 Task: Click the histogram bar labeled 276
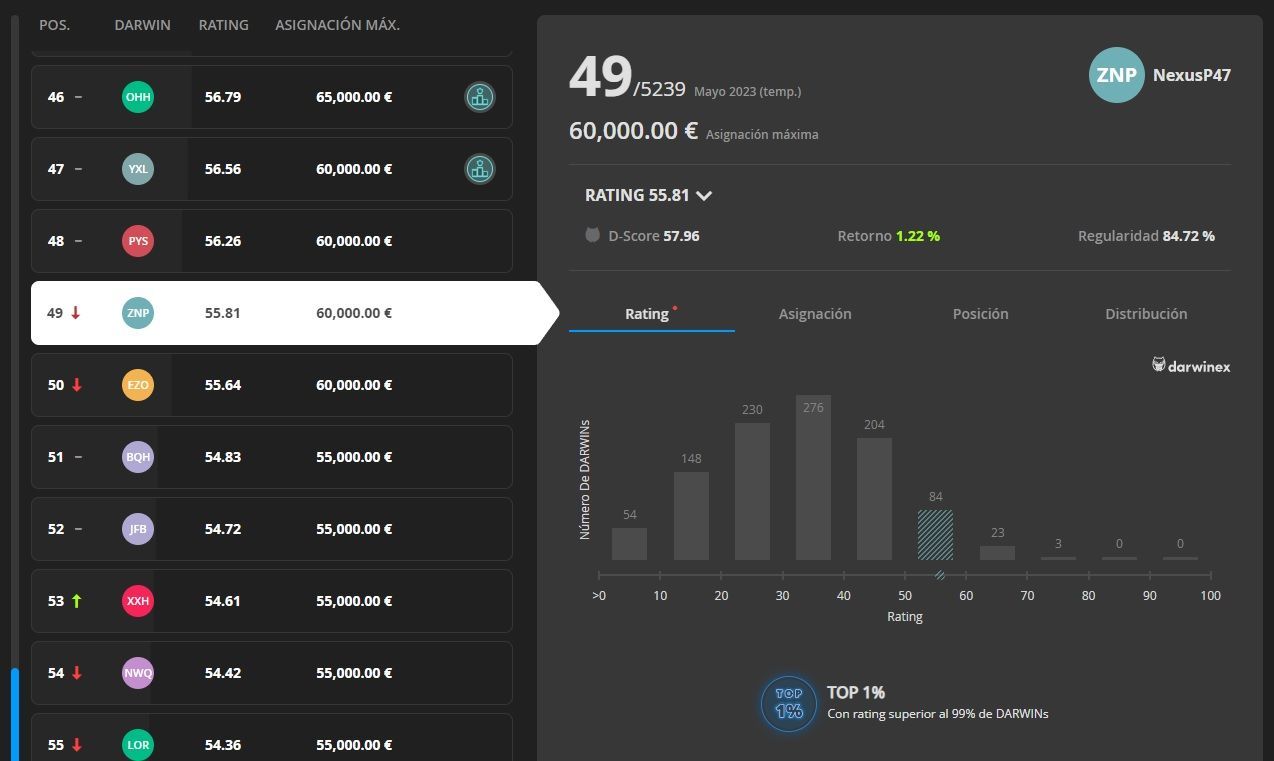[813, 478]
